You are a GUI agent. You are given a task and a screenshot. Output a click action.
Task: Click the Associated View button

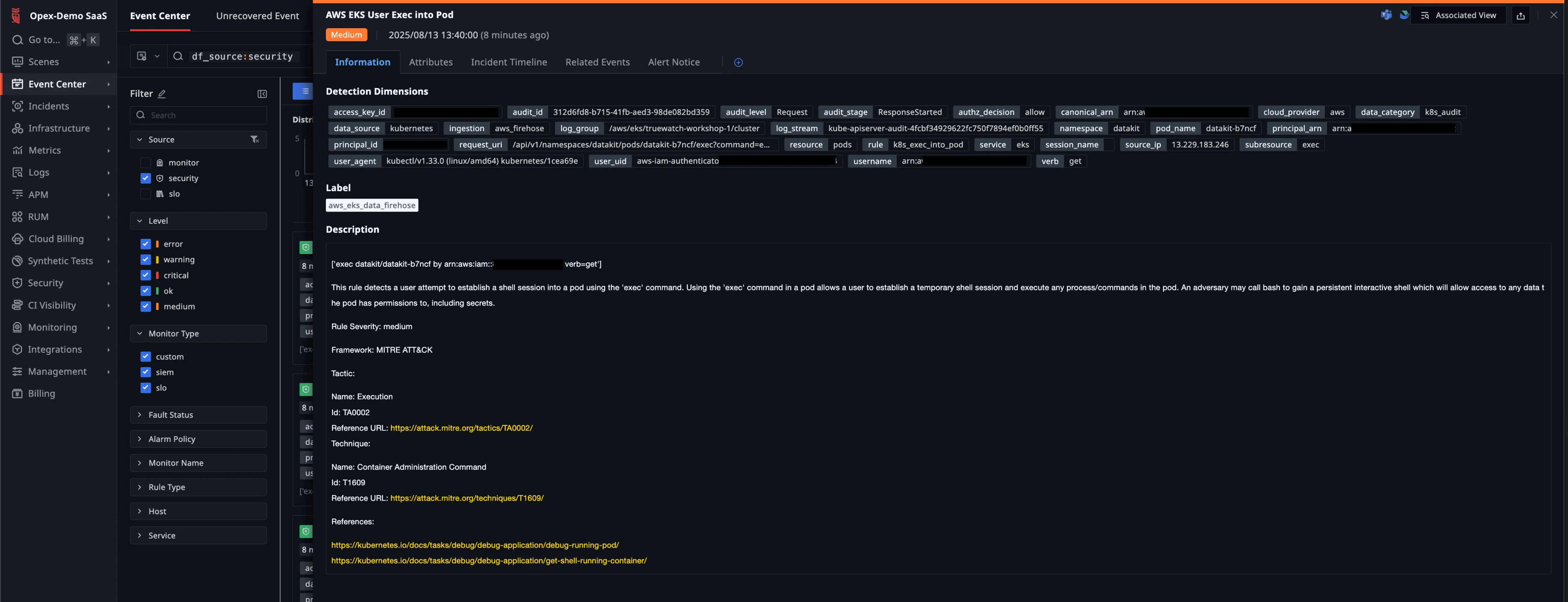1459,16
